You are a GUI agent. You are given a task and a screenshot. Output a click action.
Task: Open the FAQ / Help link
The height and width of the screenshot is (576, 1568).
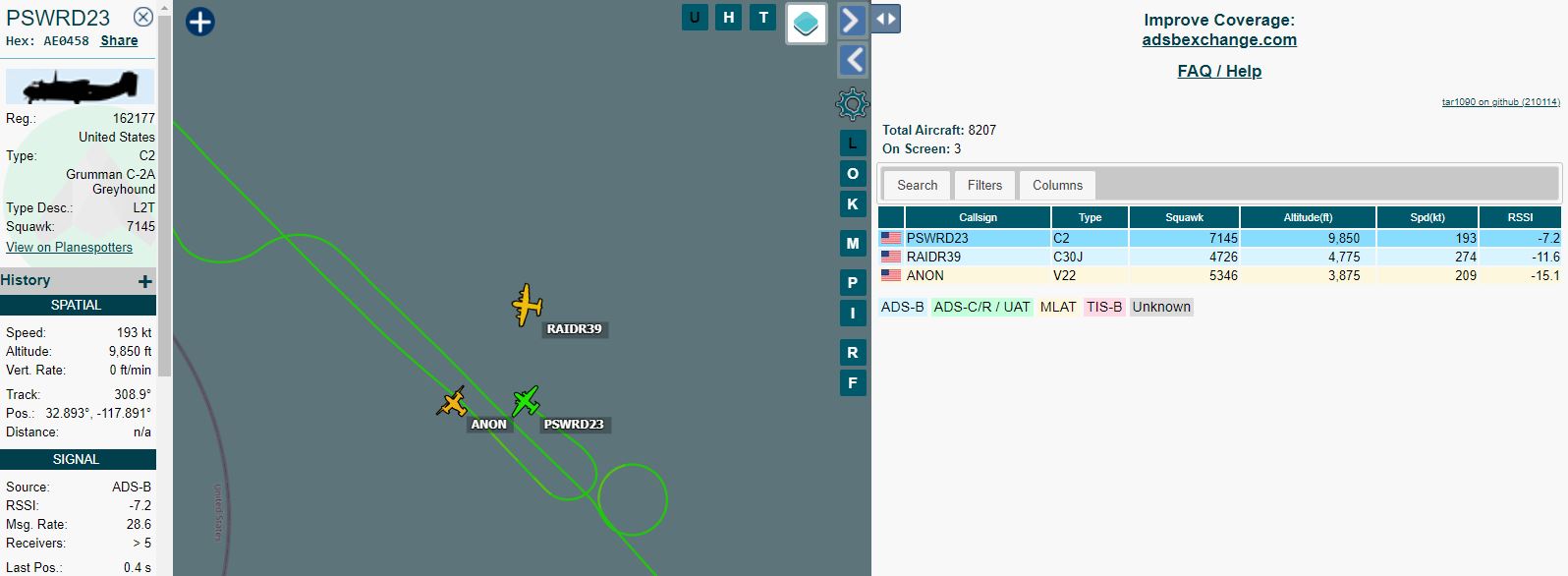point(1219,71)
